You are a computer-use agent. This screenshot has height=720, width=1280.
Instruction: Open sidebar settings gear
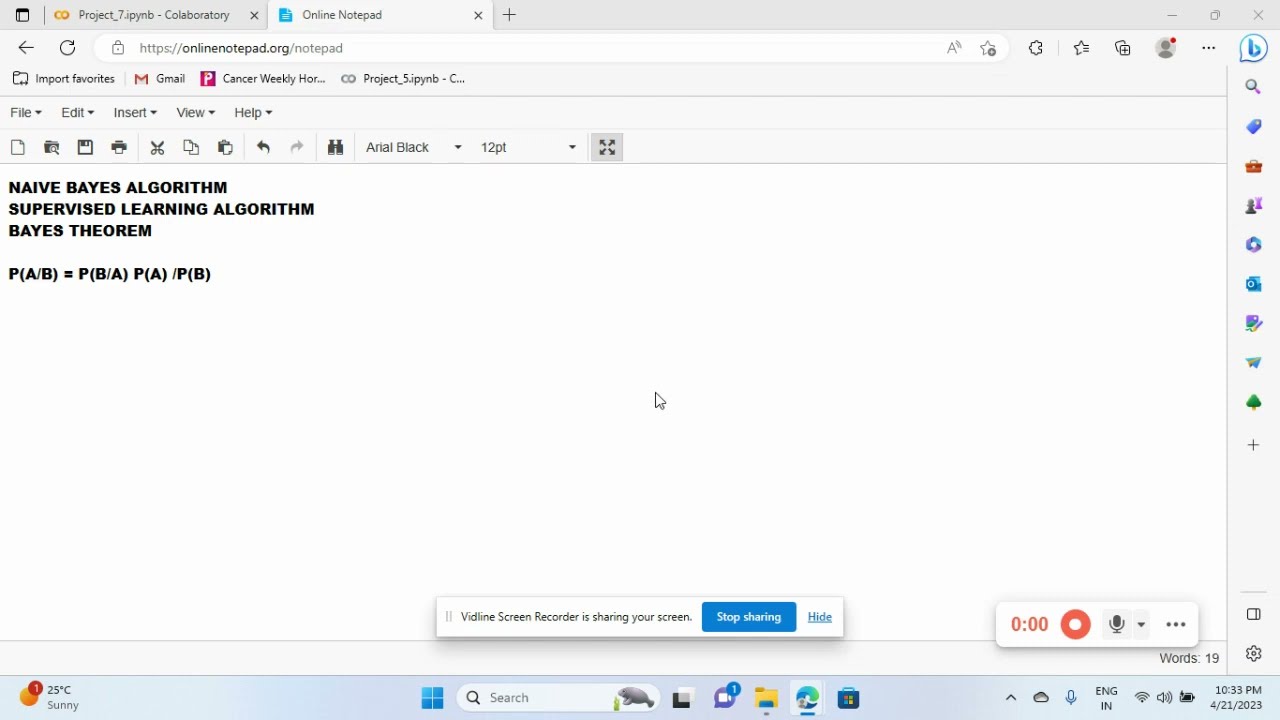tap(1253, 653)
